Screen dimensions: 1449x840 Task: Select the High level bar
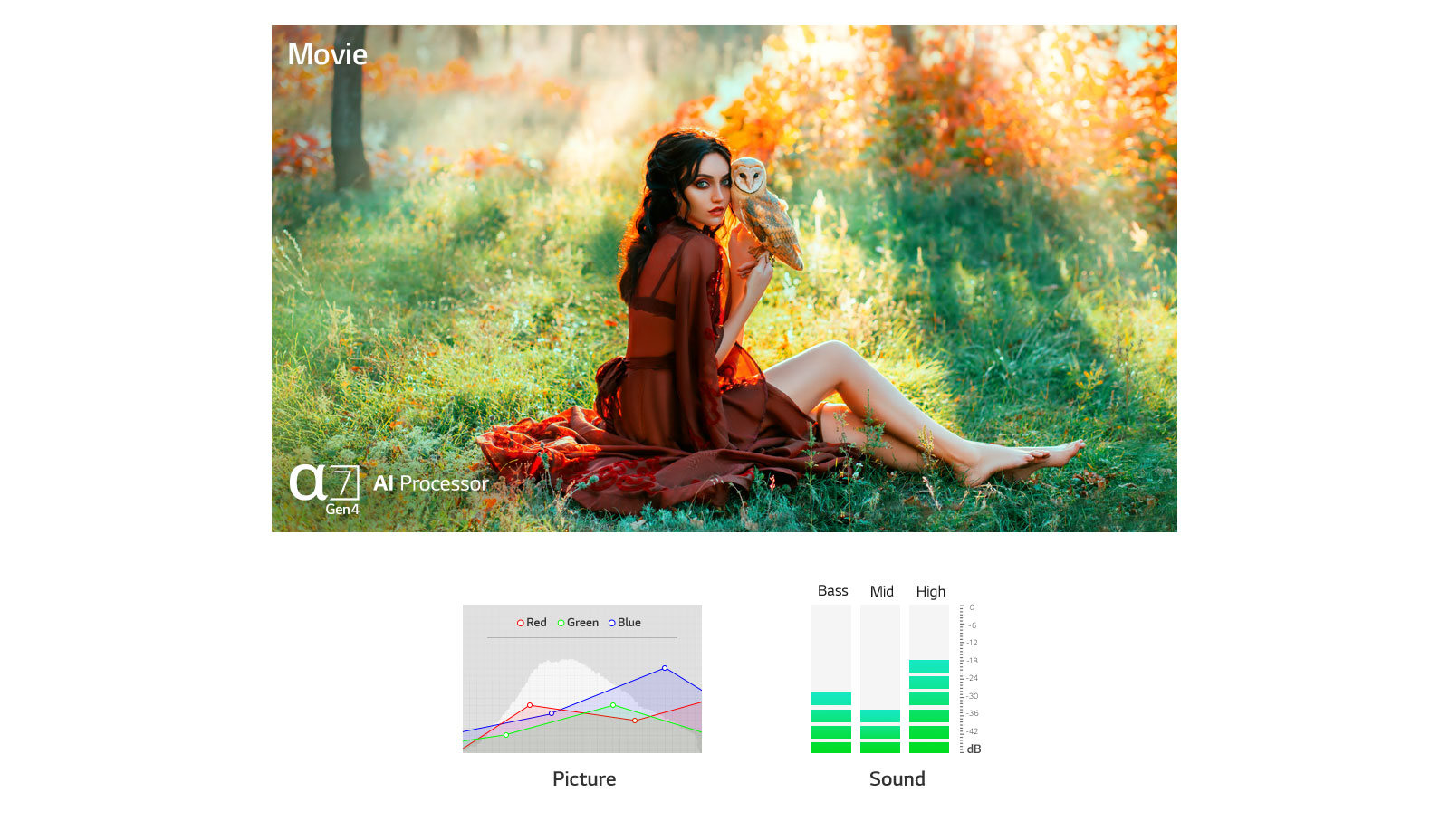pos(929,679)
